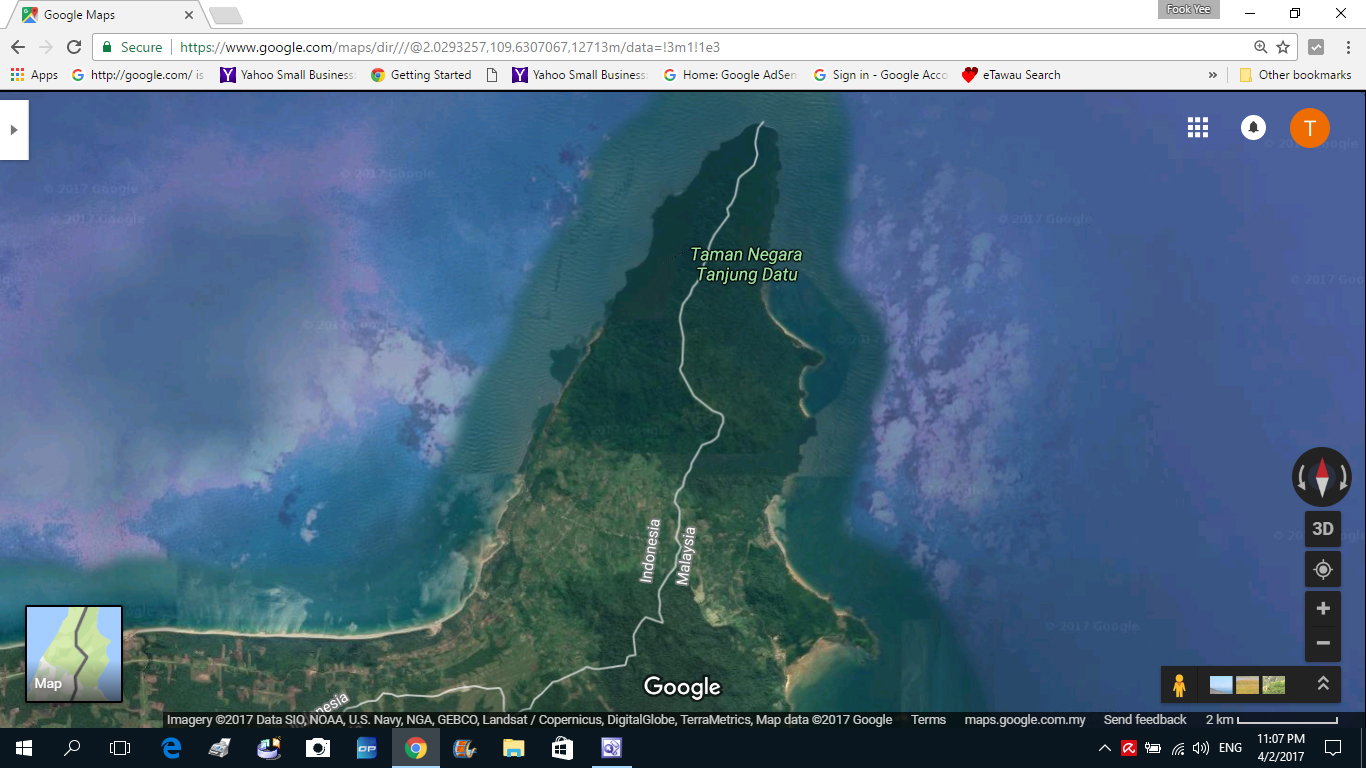This screenshot has height=768, width=1366.
Task: Open the notifications bell
Action: [1253, 127]
